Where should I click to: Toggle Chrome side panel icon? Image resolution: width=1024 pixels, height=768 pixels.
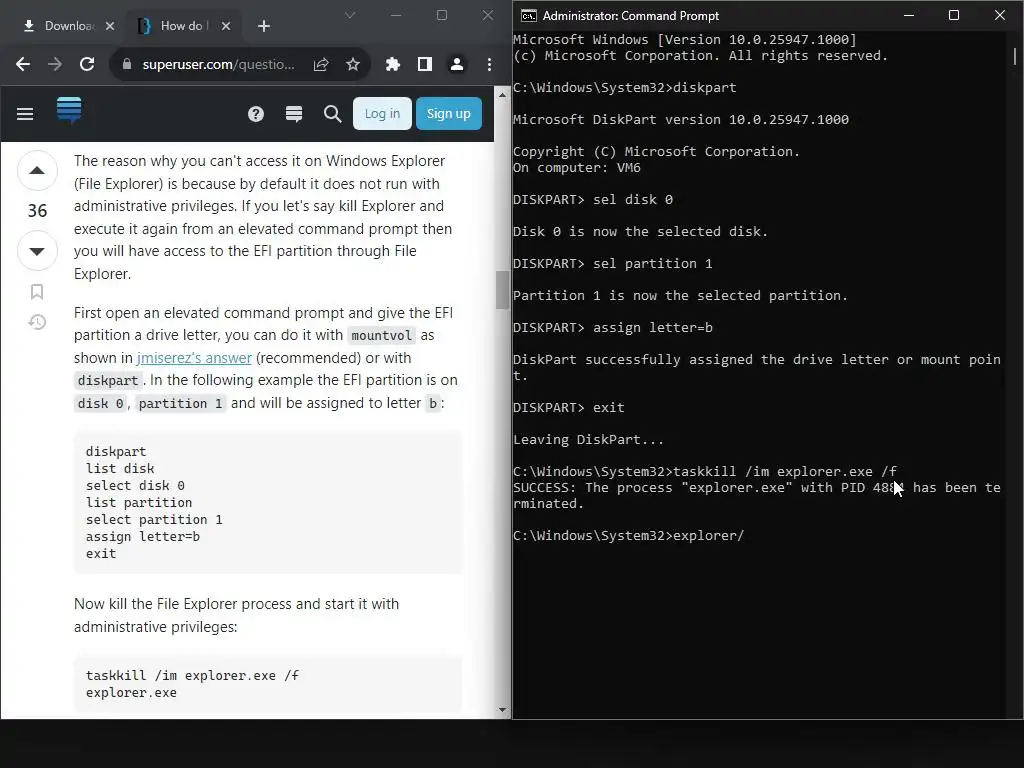(x=424, y=64)
